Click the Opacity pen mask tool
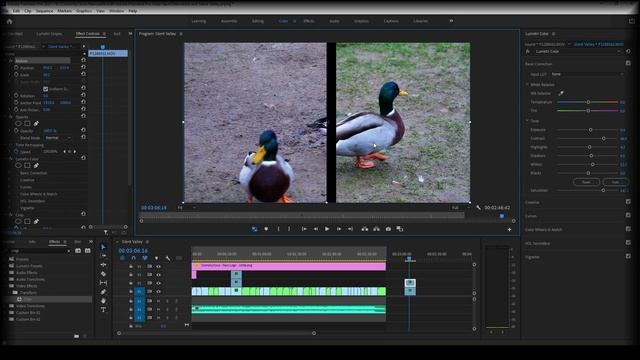The image size is (640, 360). click(36, 123)
